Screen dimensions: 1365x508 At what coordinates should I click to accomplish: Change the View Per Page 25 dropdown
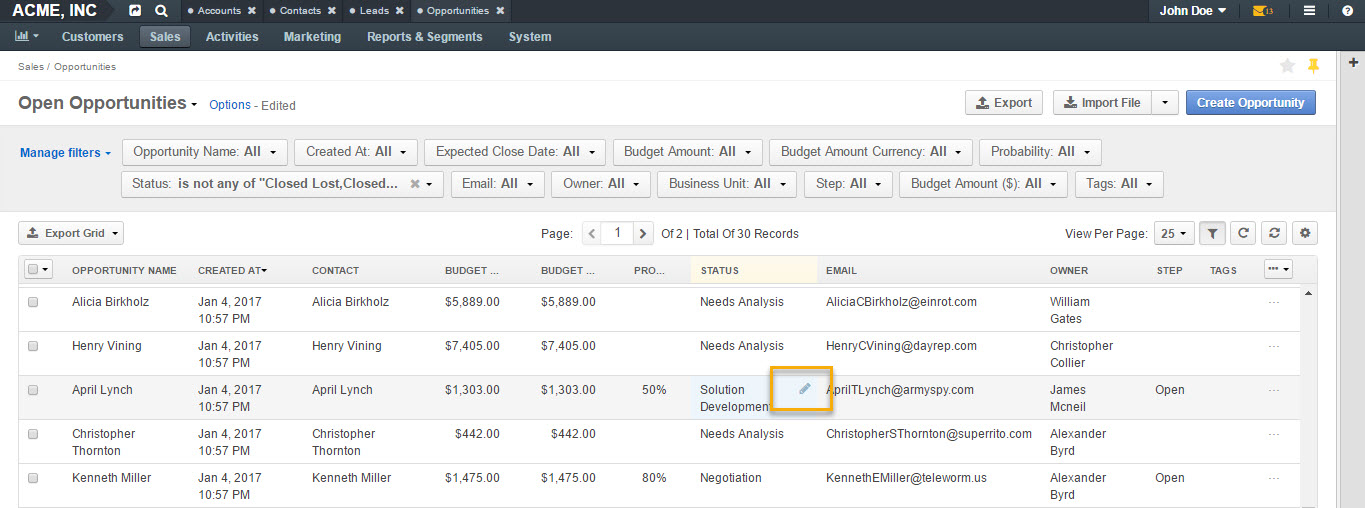pos(1174,233)
